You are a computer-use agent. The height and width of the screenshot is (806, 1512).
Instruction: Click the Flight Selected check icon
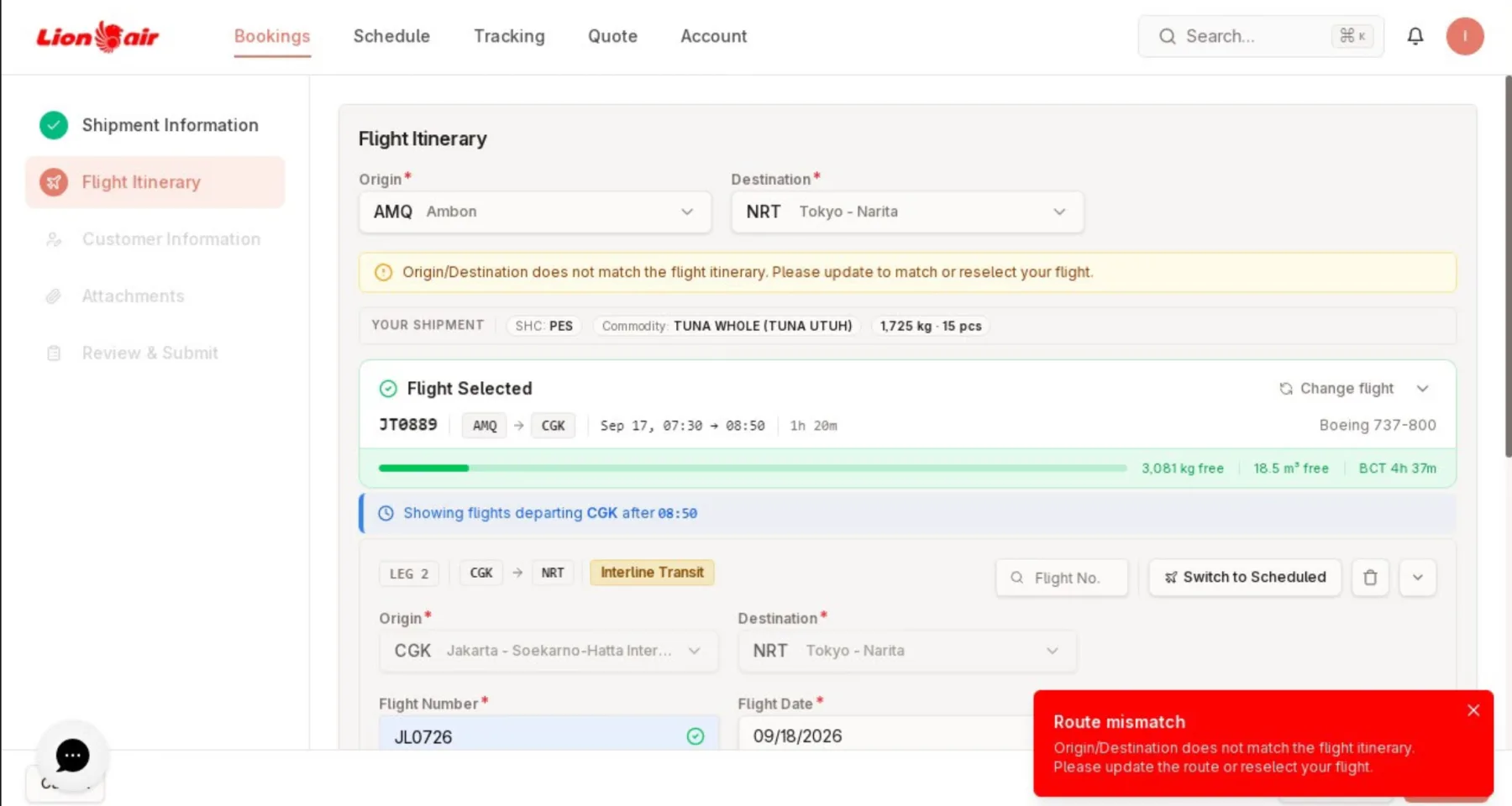(x=388, y=389)
